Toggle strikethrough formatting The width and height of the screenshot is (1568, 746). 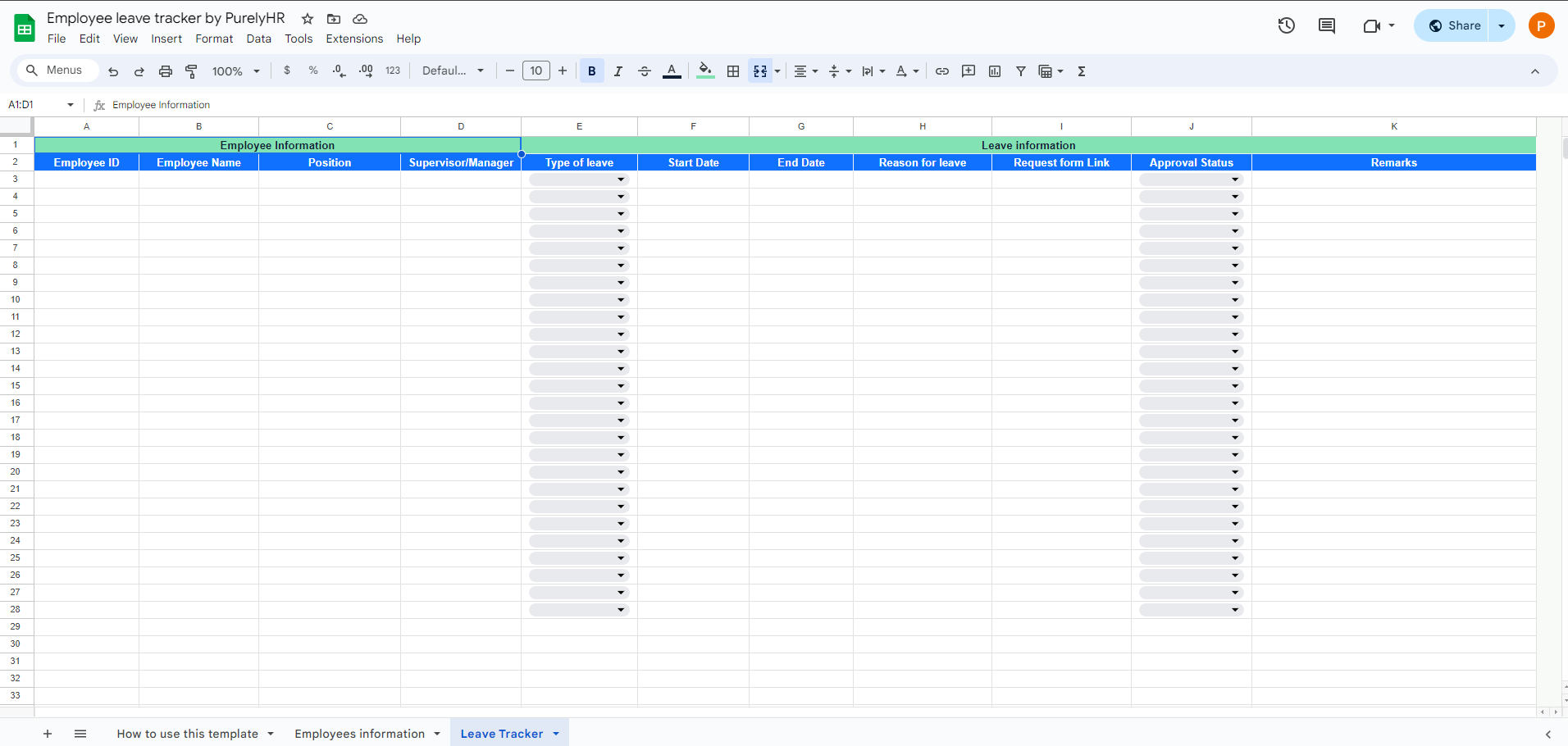pos(644,71)
